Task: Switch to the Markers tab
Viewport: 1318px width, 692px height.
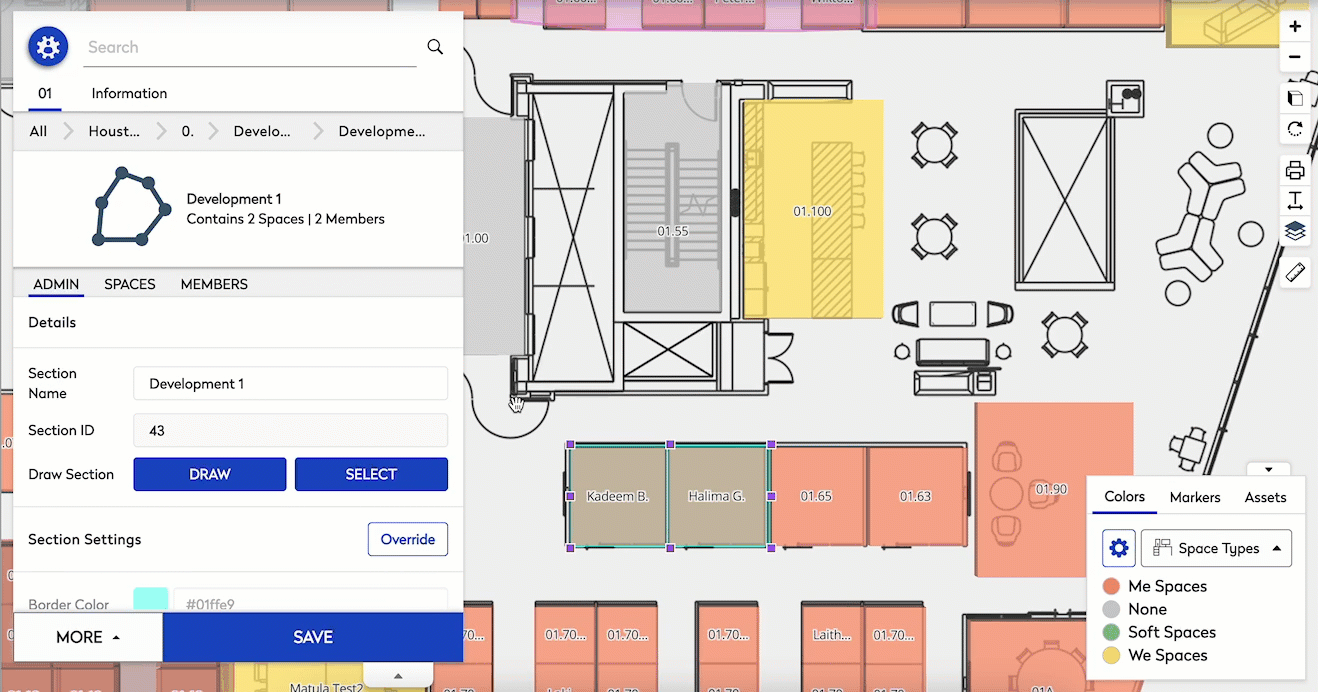Action: (x=1195, y=497)
